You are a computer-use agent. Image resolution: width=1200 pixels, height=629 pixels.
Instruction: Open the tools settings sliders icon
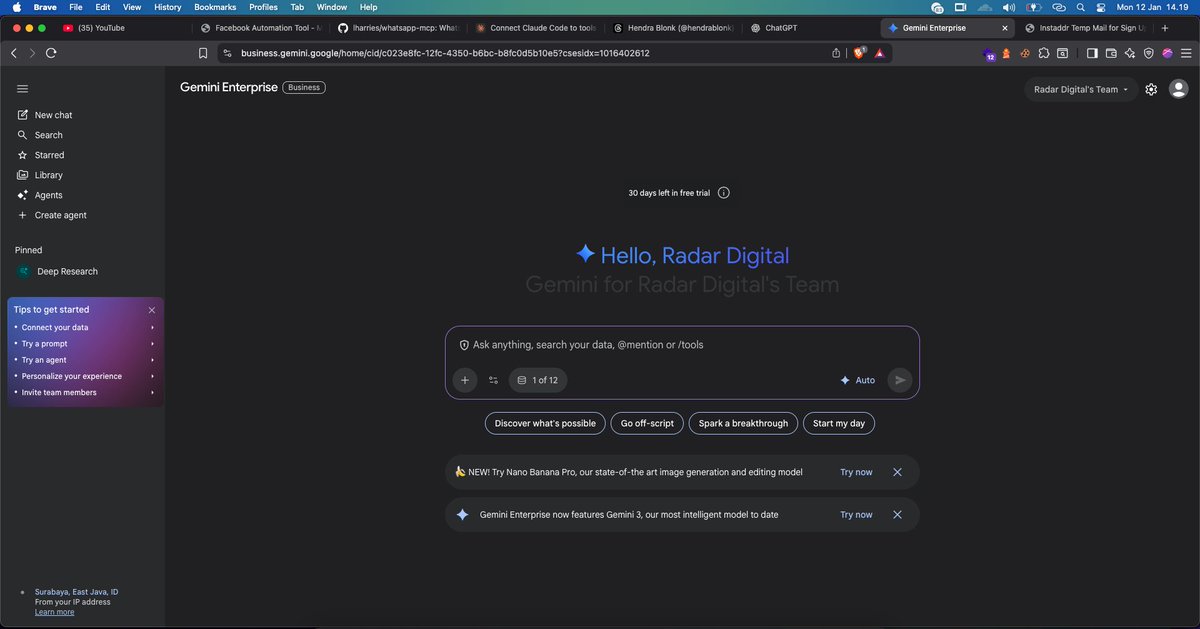pos(493,380)
